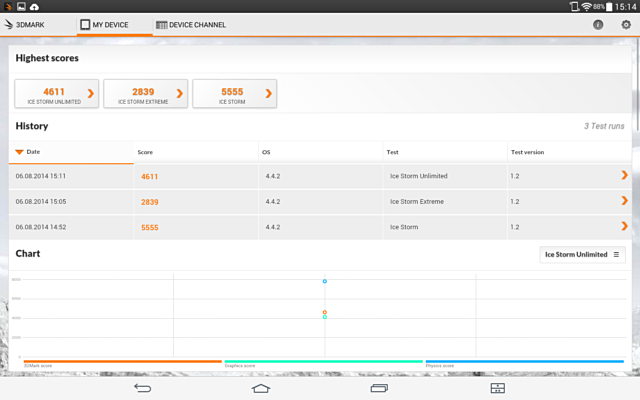Click the green Graphics score chart point
Screen dimensions: 640x400
pyautogui.click(x=324, y=317)
